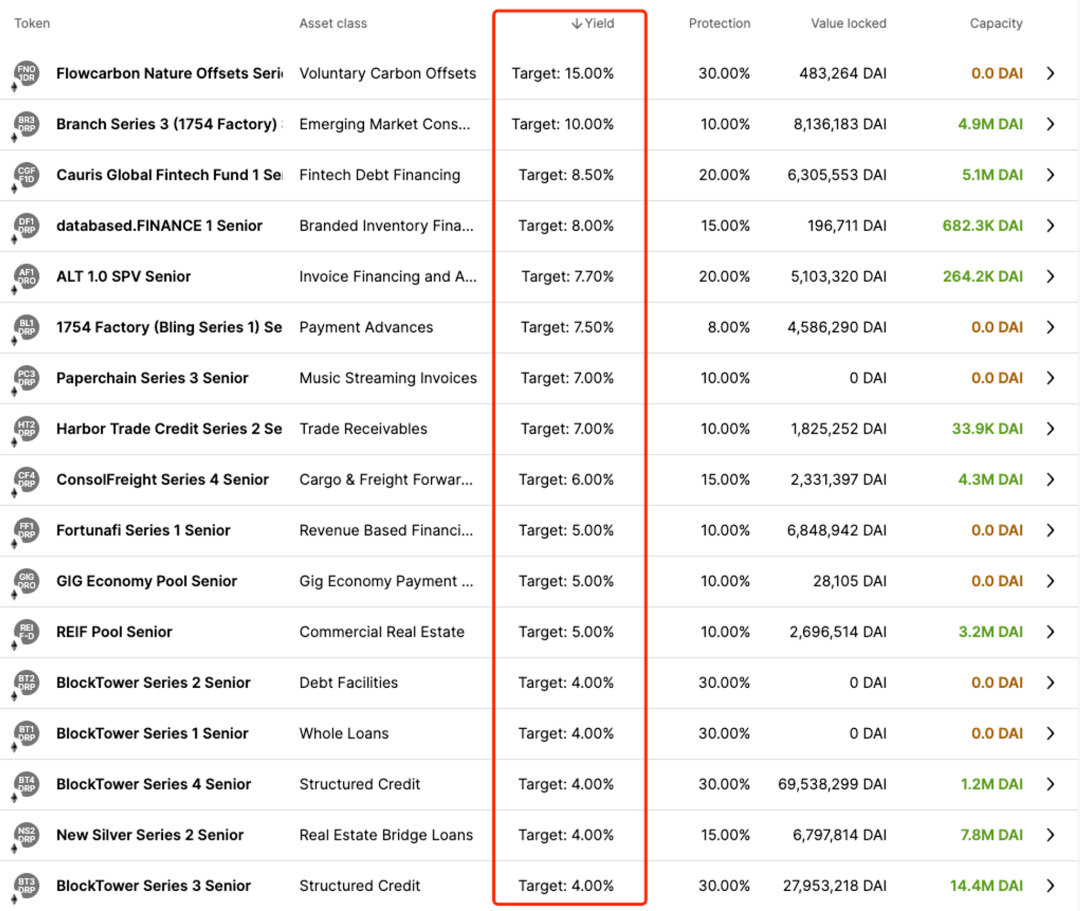Click the Harbor Trade Credit token icon
The image size is (1080, 911).
coord(27,429)
